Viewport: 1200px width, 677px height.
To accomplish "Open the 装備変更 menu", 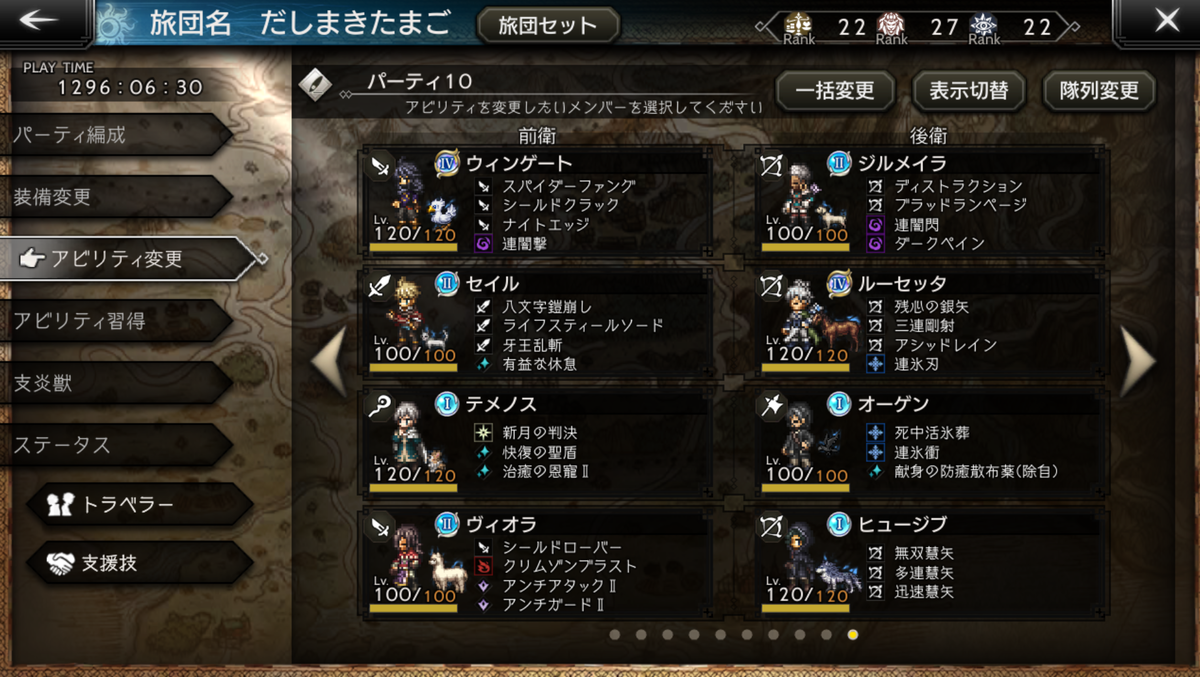I will (115, 197).
